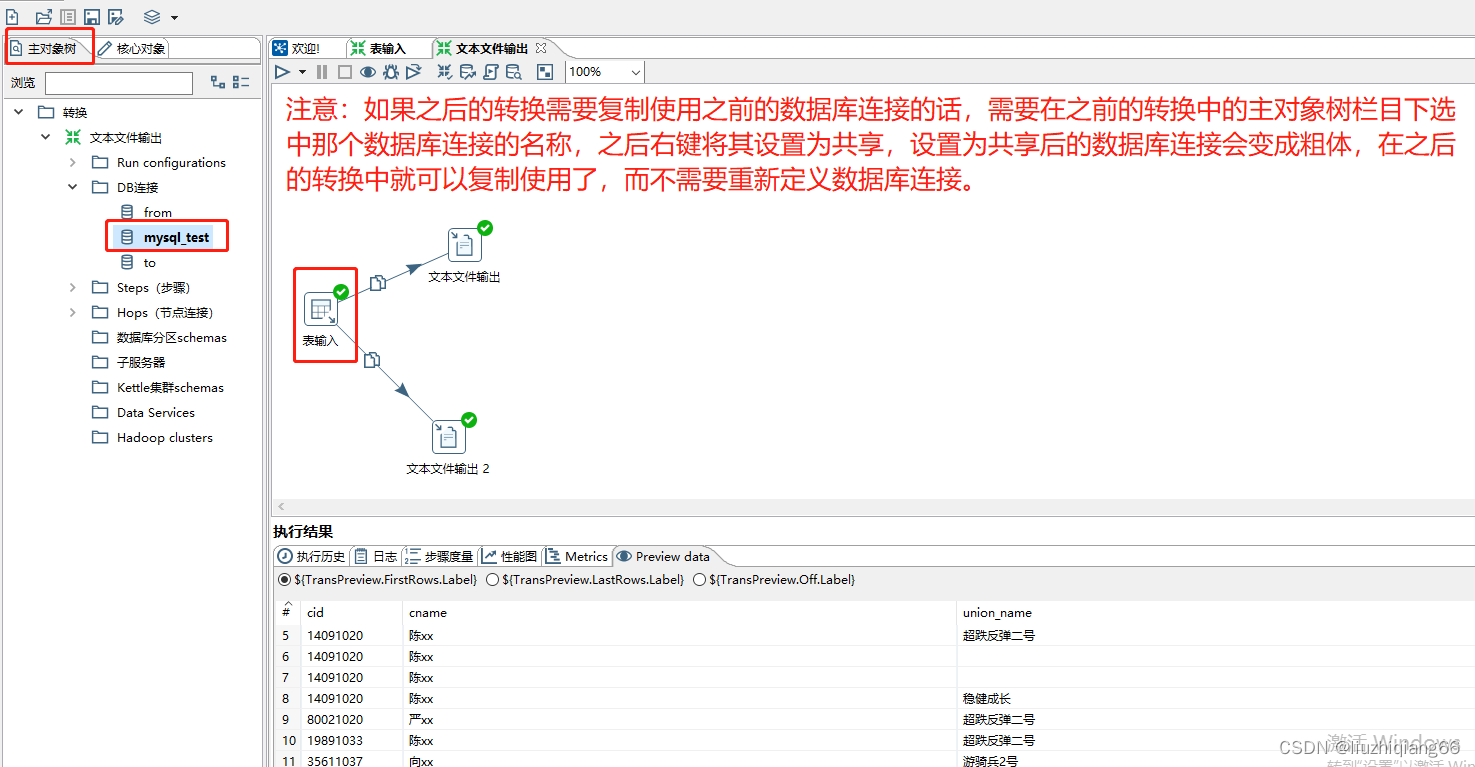Collapse all tree nodes icon
Image resolution: width=1475 pixels, height=767 pixels.
click(241, 82)
